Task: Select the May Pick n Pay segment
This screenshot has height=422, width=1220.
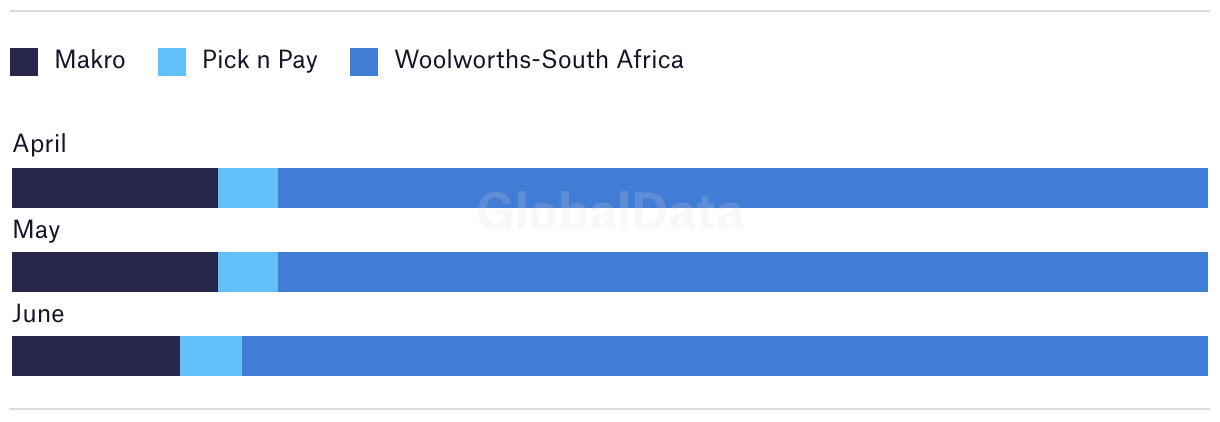Action: tap(248, 272)
